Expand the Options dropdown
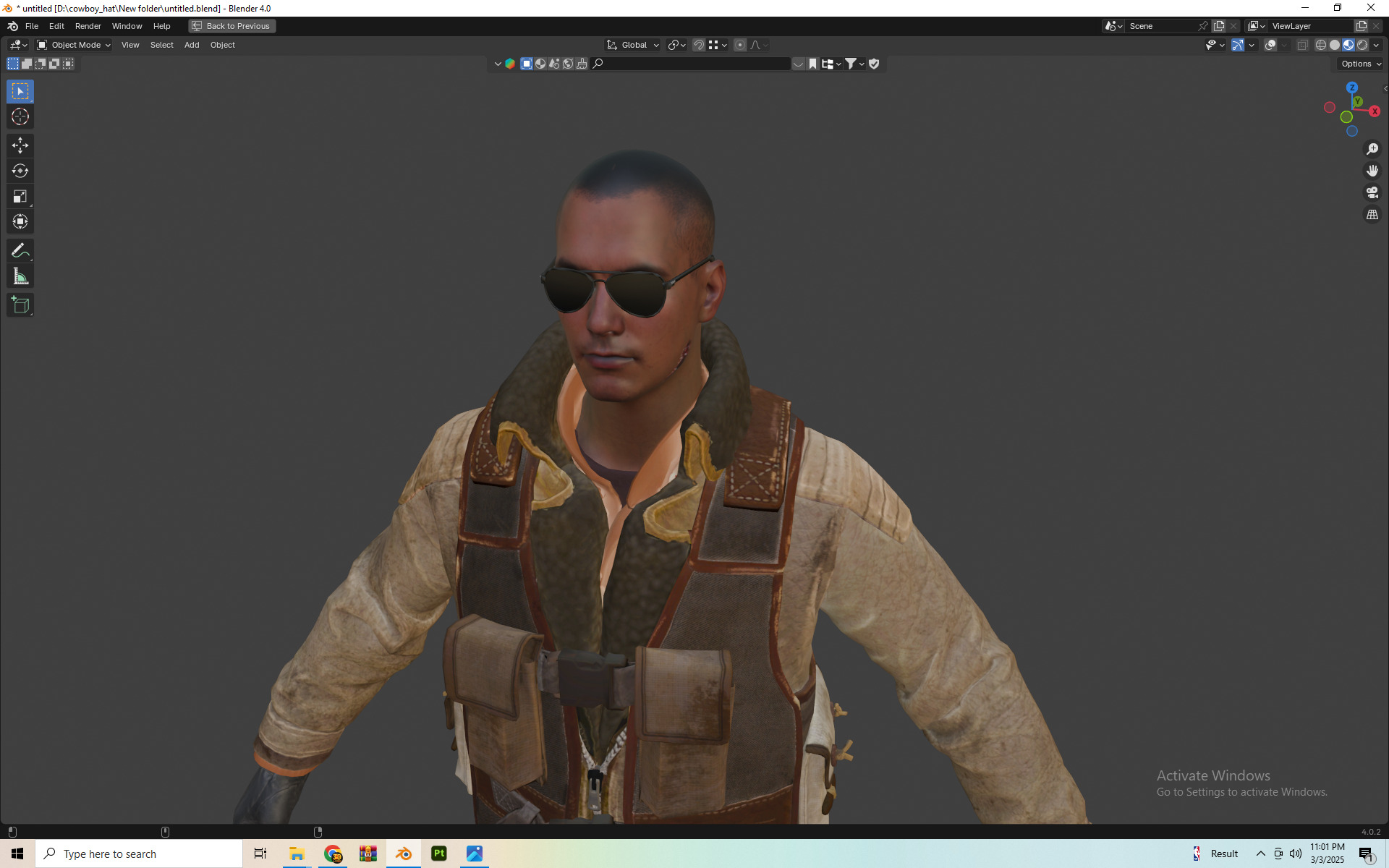 coord(1361,64)
